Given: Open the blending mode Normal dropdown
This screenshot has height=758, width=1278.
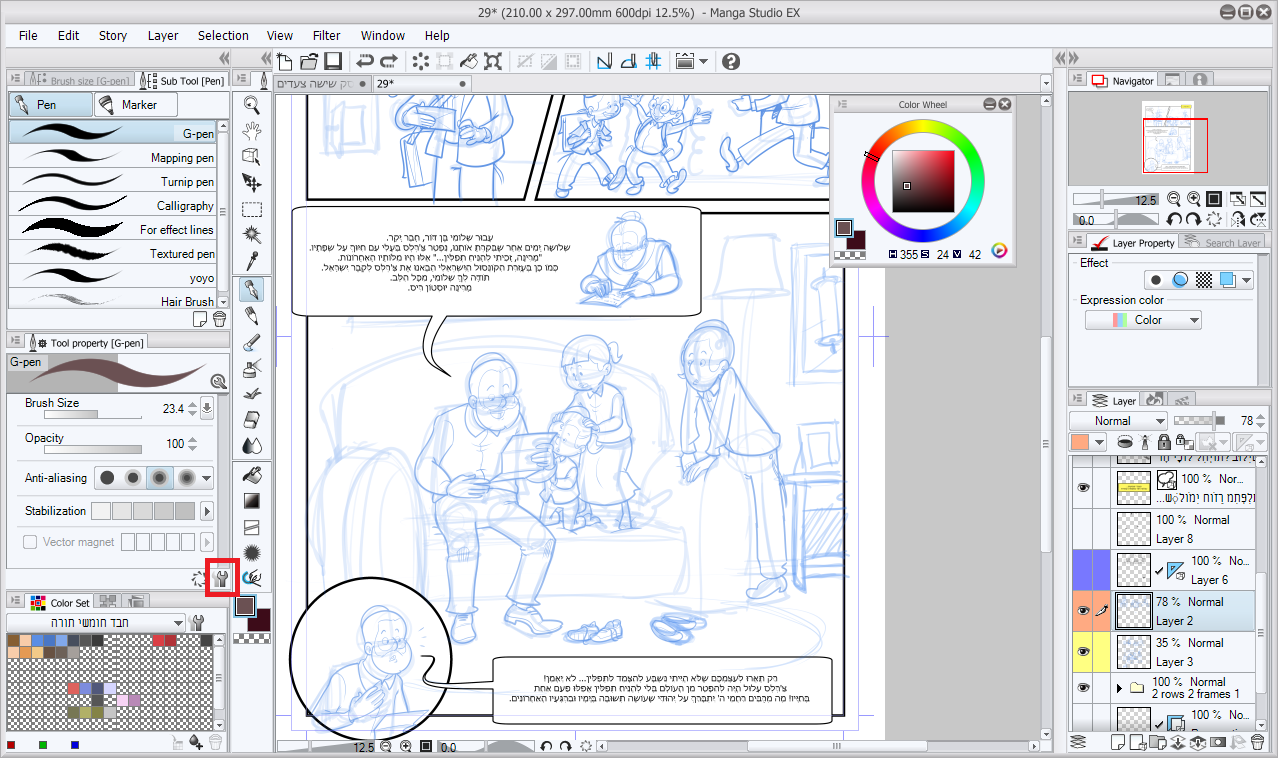Looking at the screenshot, I should click(x=1118, y=421).
